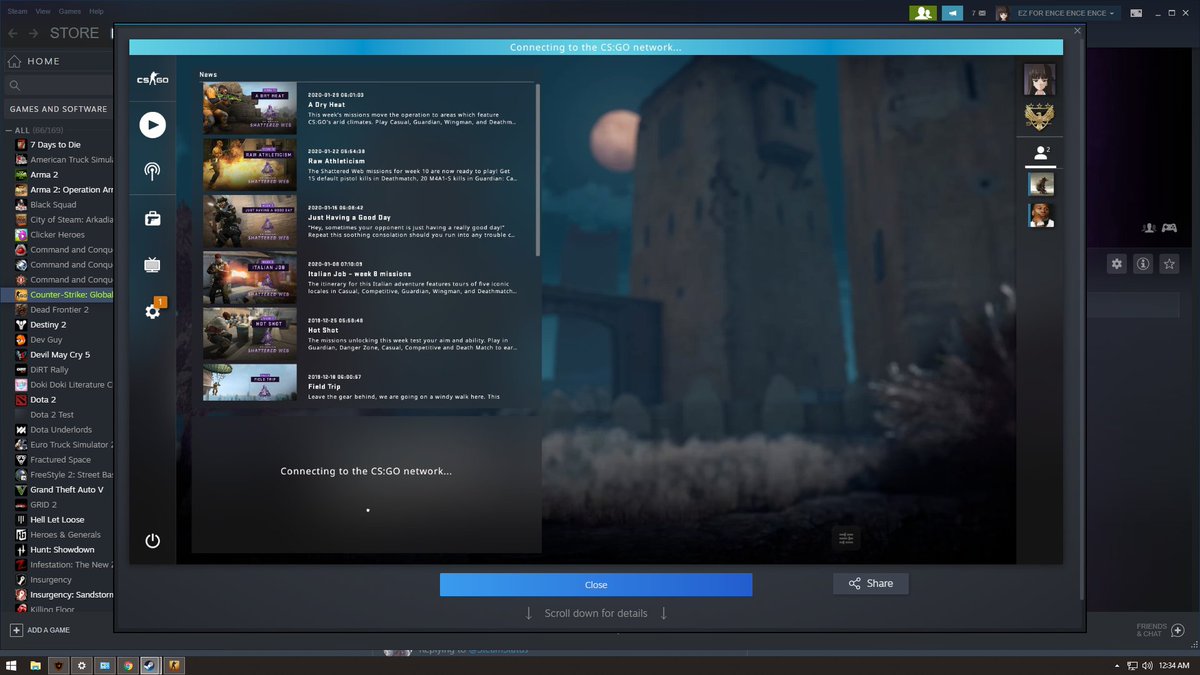Select Destiny 2 in library

point(48,325)
